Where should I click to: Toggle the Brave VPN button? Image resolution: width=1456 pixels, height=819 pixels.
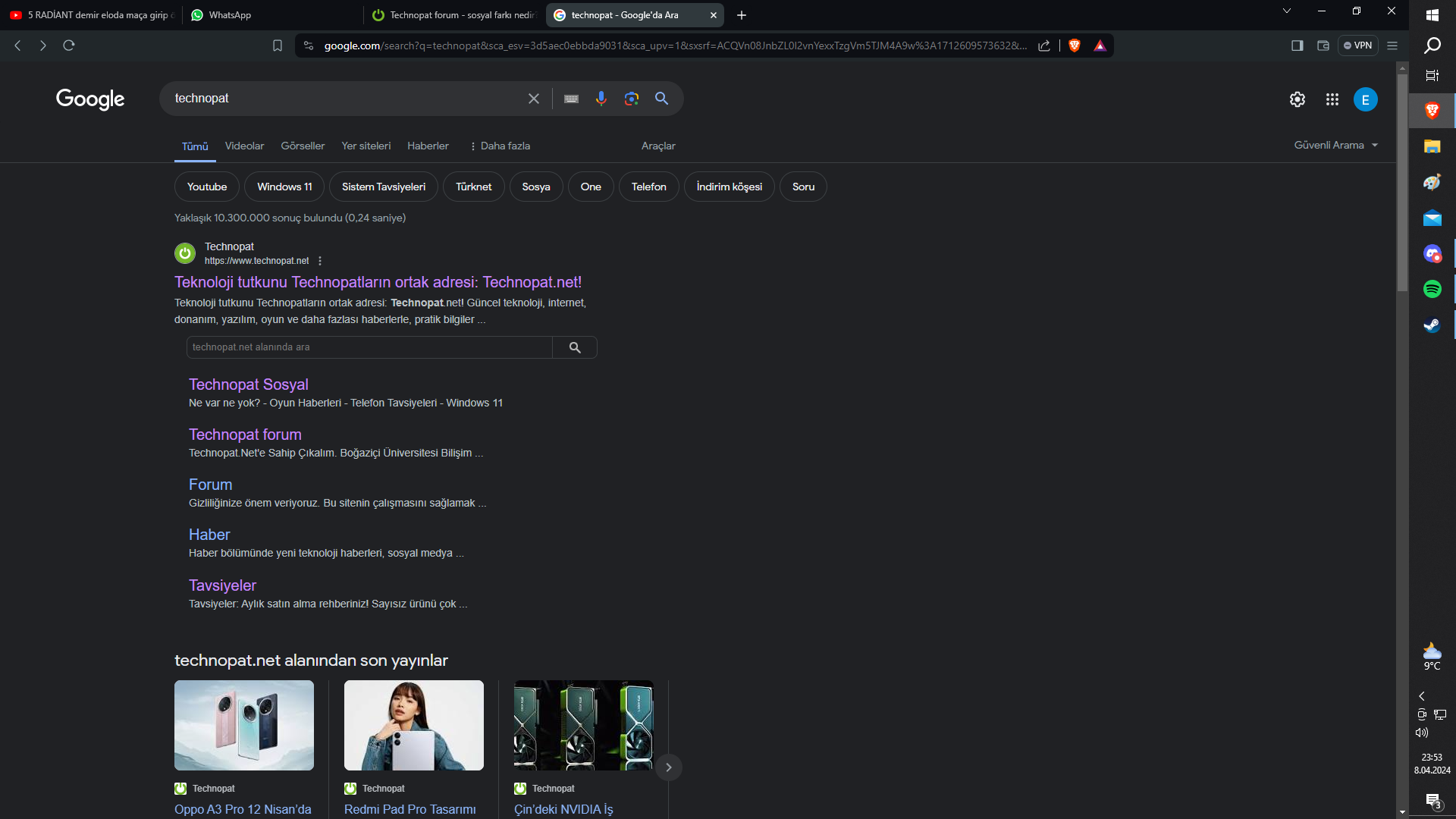pos(1357,45)
